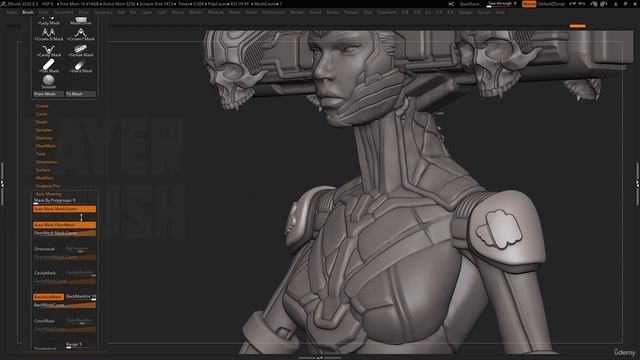The width and height of the screenshot is (640, 360).
Task: Select the Smooth brush
Action: pyautogui.click(x=49, y=82)
